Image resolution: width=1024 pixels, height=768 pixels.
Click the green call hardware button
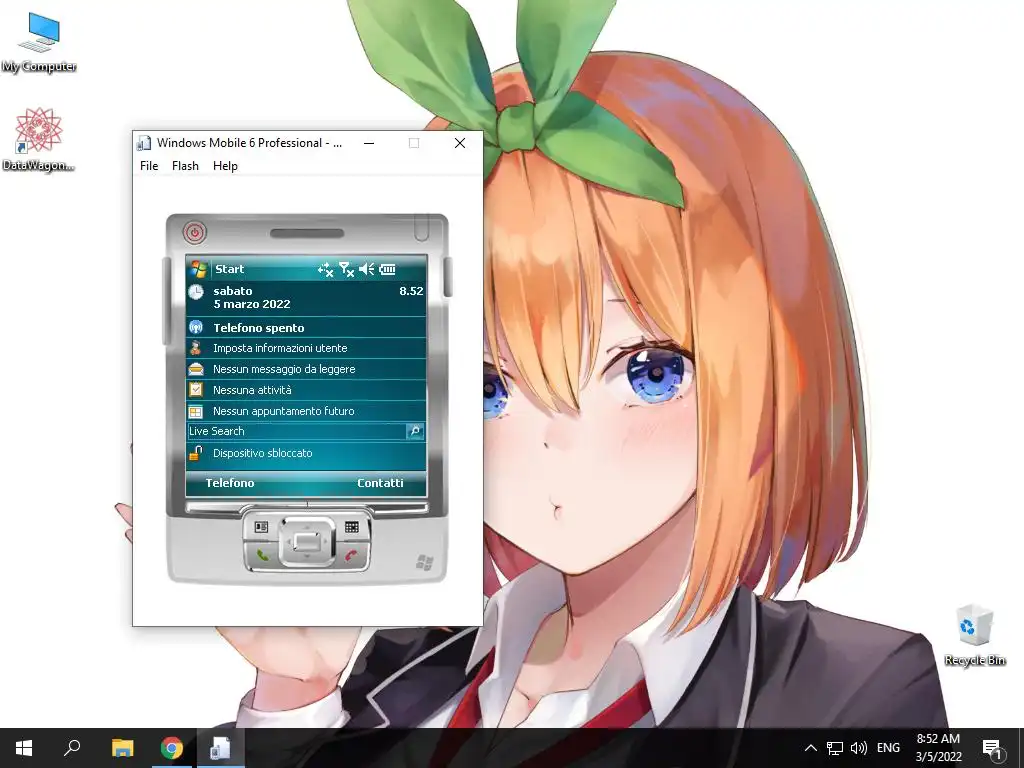262,556
